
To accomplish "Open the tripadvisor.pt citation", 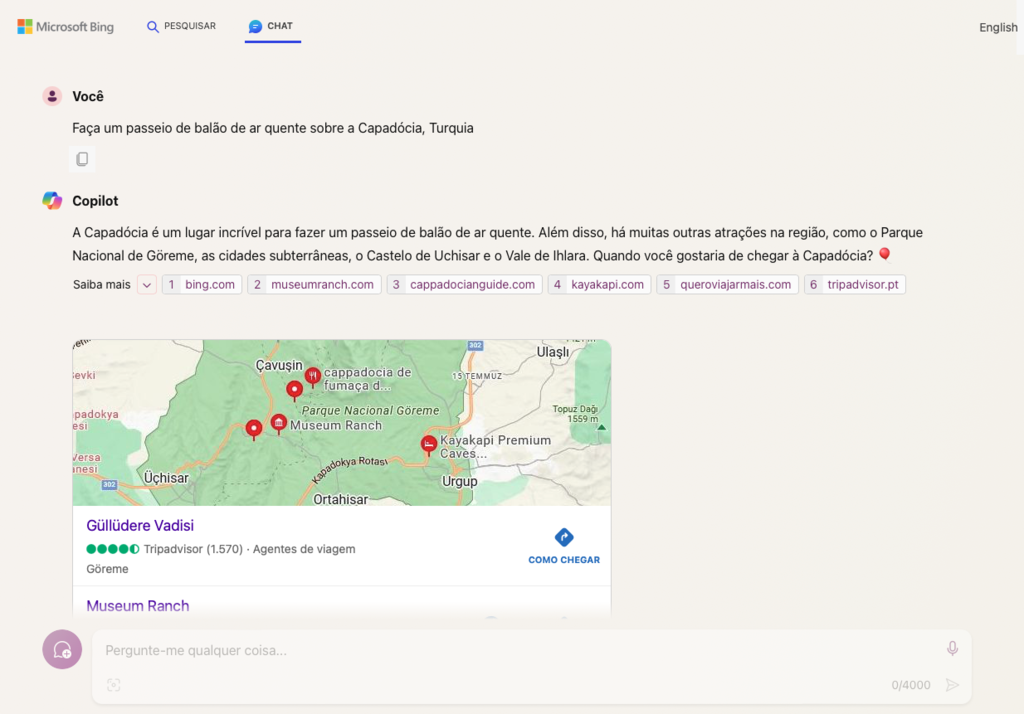I will [855, 284].
